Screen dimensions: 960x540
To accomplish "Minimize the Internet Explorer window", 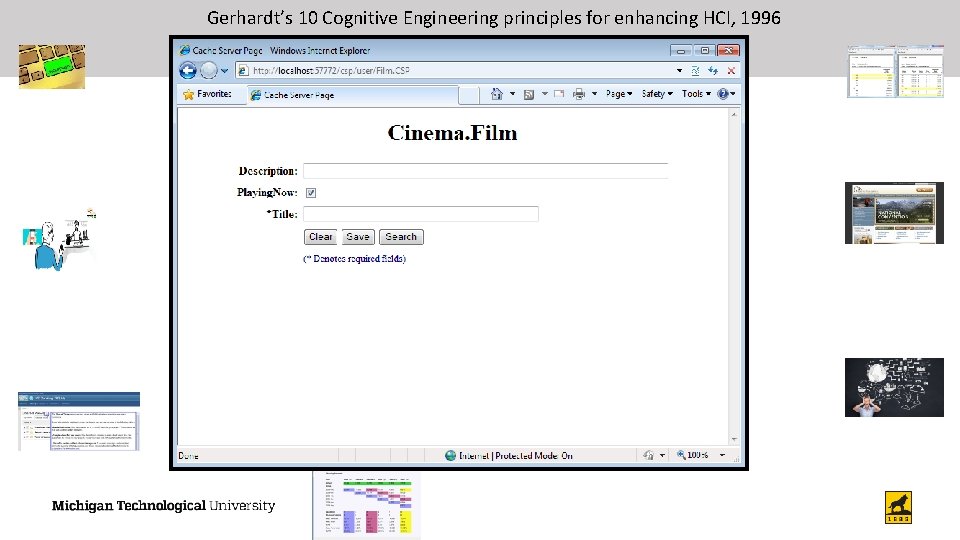I will pyautogui.click(x=681, y=50).
